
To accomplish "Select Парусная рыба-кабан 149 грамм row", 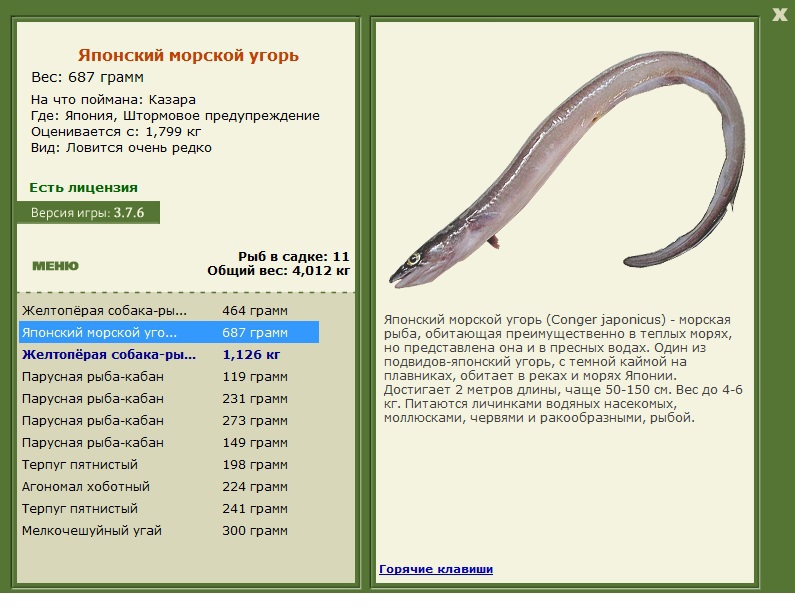I will [169, 443].
